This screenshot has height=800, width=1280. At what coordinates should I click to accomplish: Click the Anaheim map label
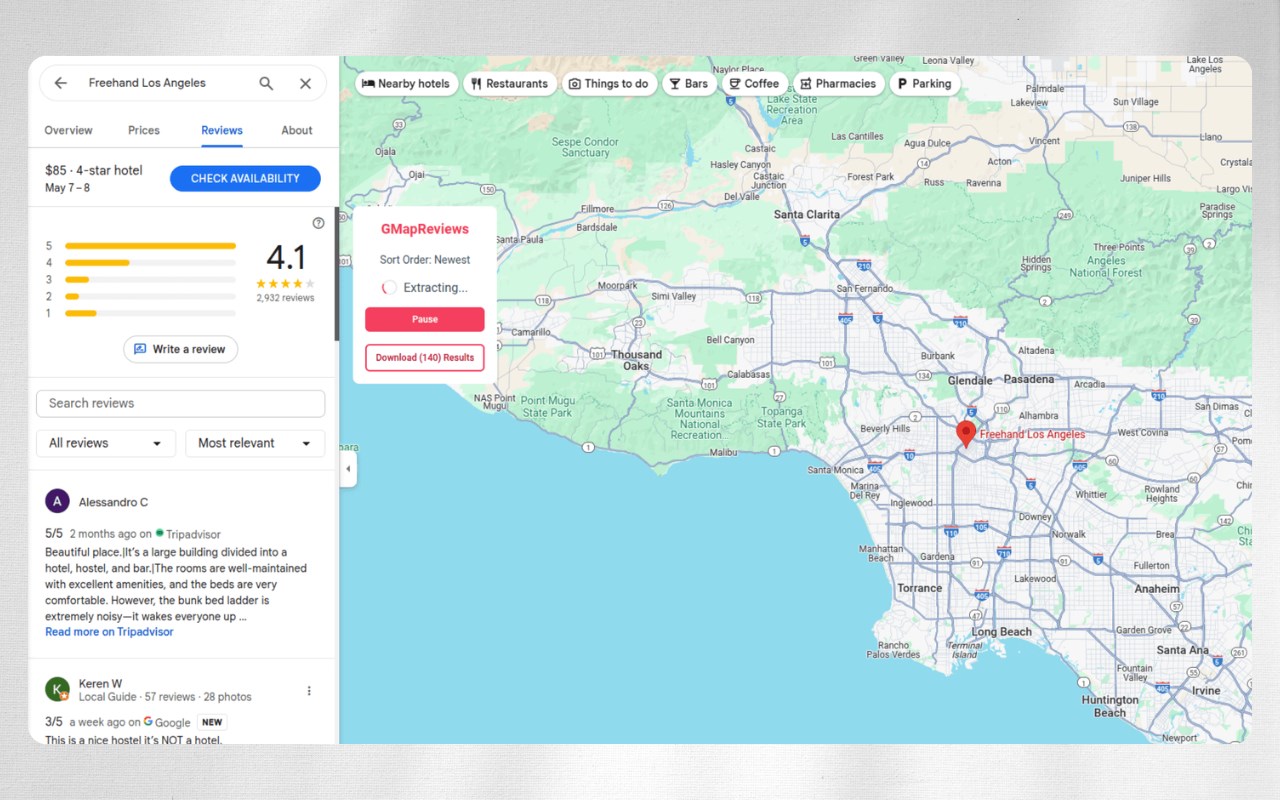(1156, 589)
